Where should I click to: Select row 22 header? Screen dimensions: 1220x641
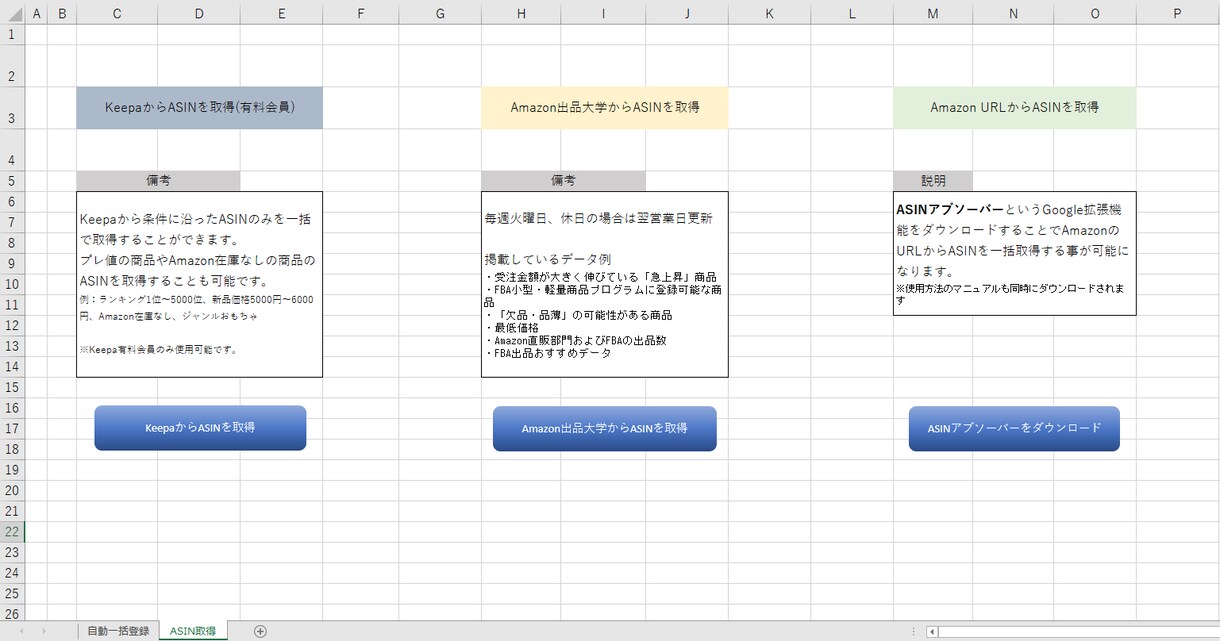coord(12,532)
